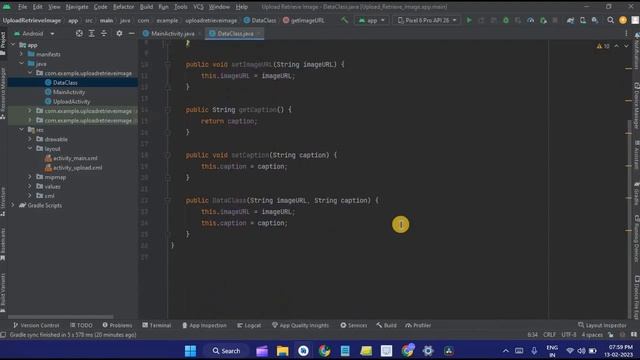Open the Layout Inspector tool window

click(x=602, y=325)
